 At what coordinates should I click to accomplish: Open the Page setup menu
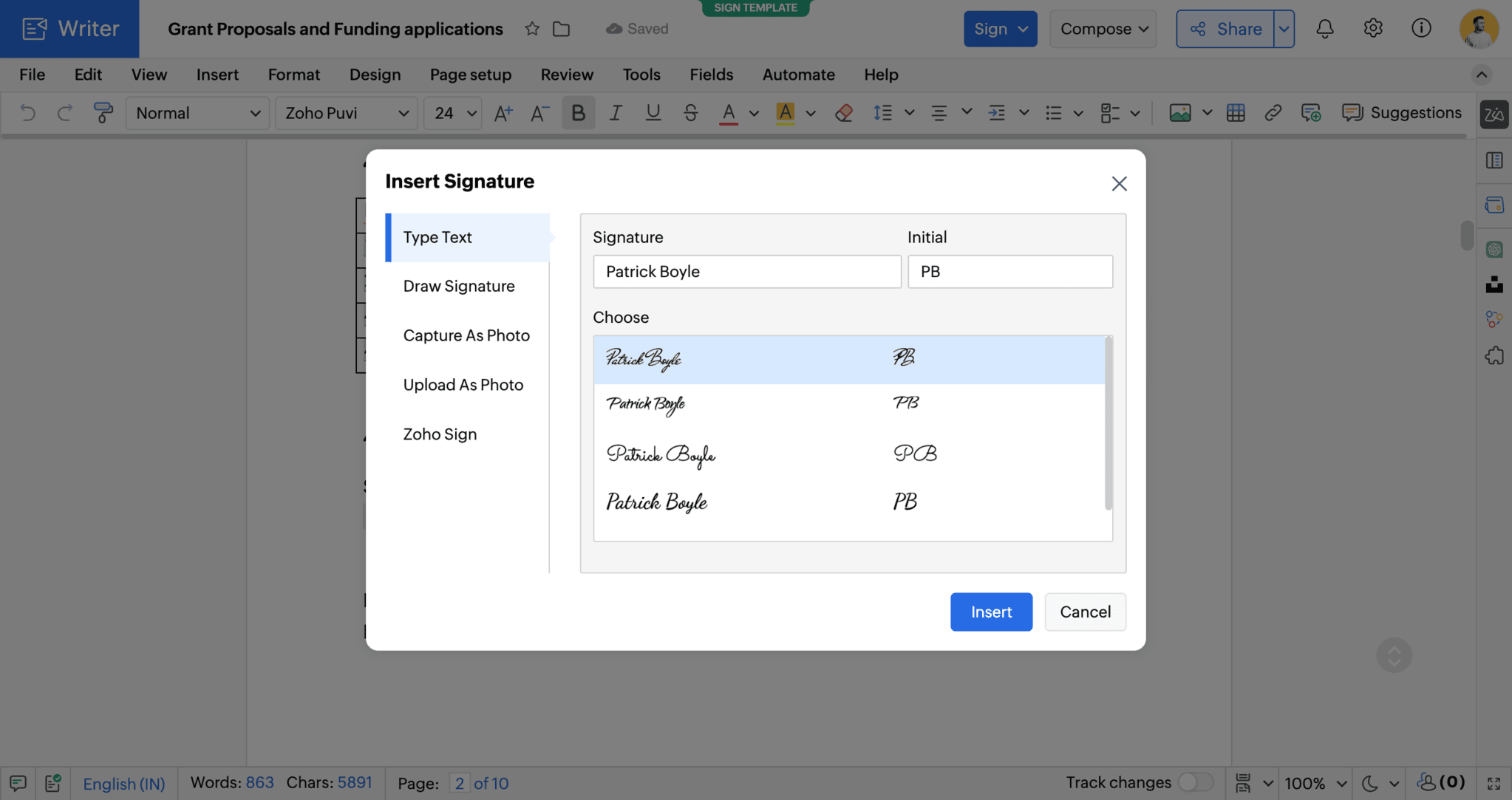(x=471, y=75)
